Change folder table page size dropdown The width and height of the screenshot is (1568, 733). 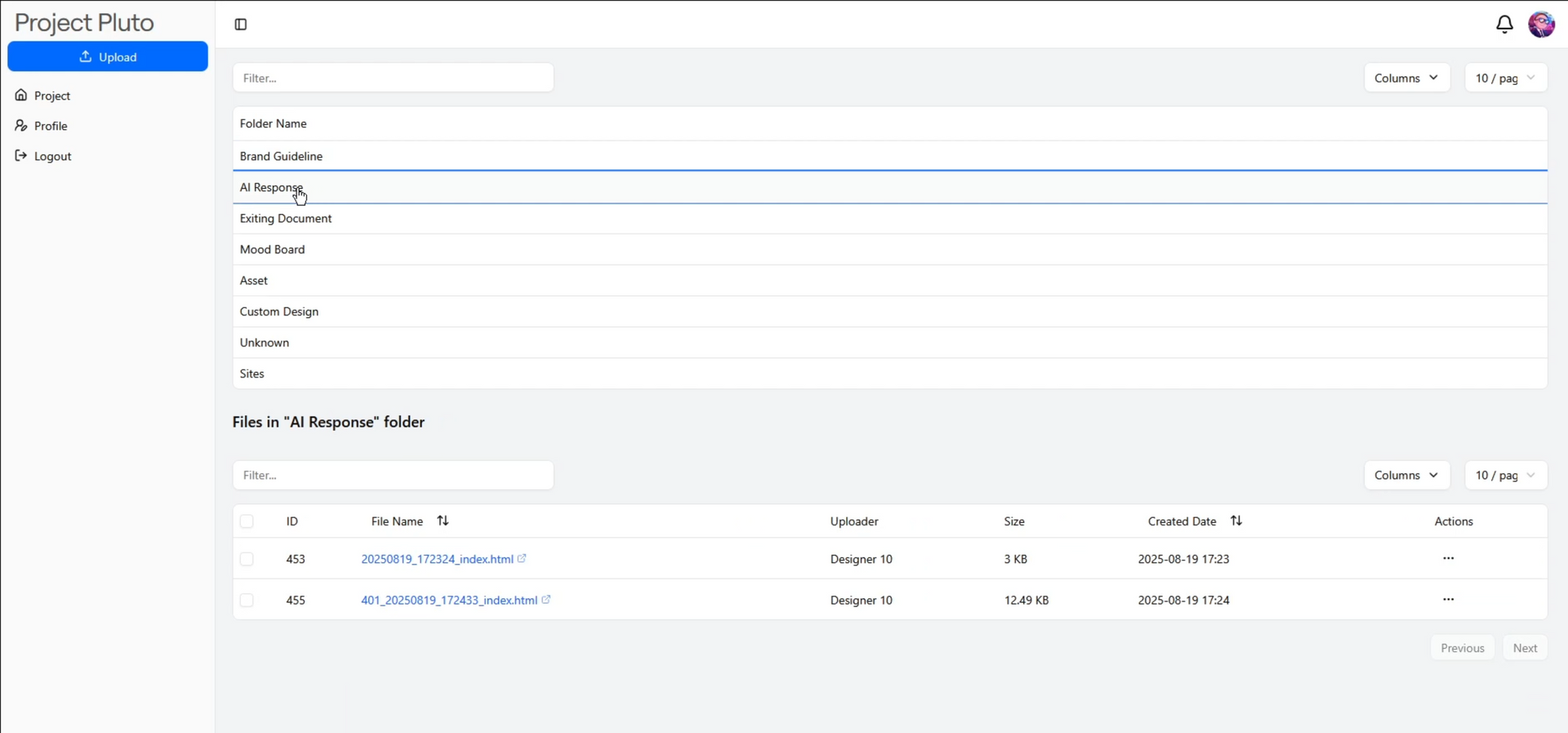(1505, 78)
